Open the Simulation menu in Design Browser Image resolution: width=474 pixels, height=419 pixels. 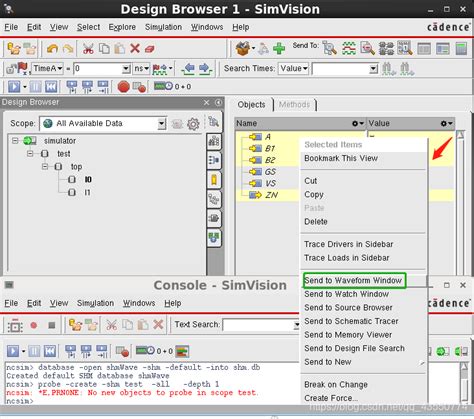pyautogui.click(x=163, y=27)
